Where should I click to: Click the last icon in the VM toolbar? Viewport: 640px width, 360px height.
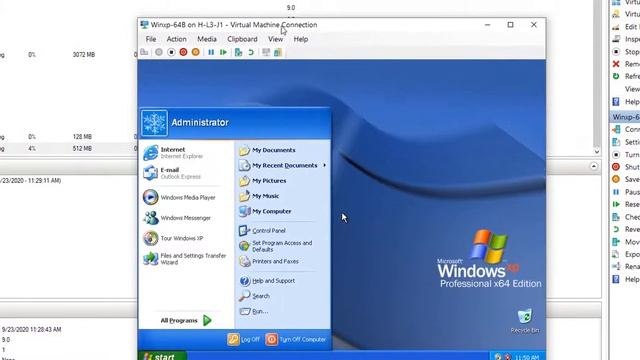pos(278,52)
